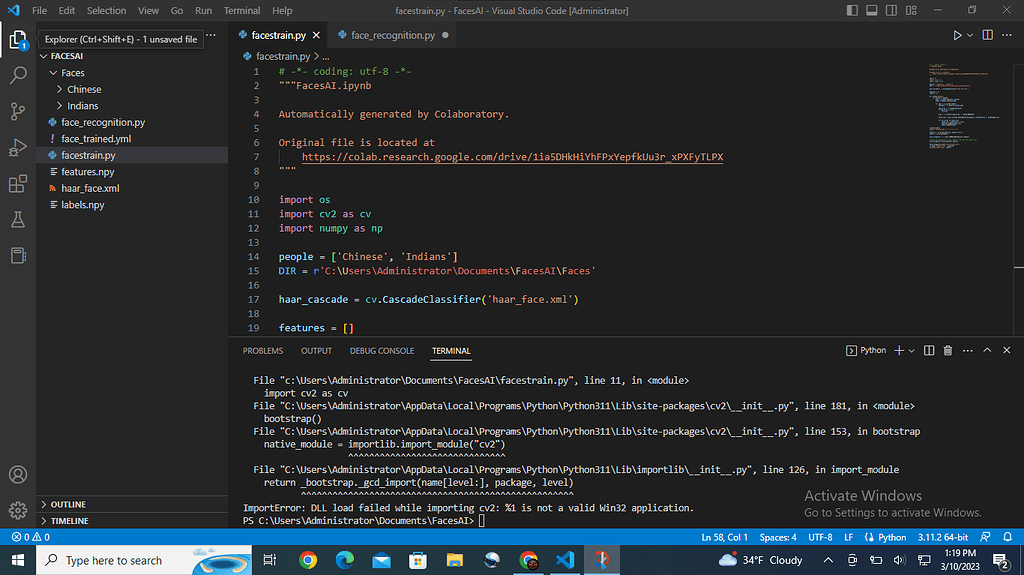The image size is (1024, 575).
Task: Expand the OUTLINE section
Action: tap(68, 505)
